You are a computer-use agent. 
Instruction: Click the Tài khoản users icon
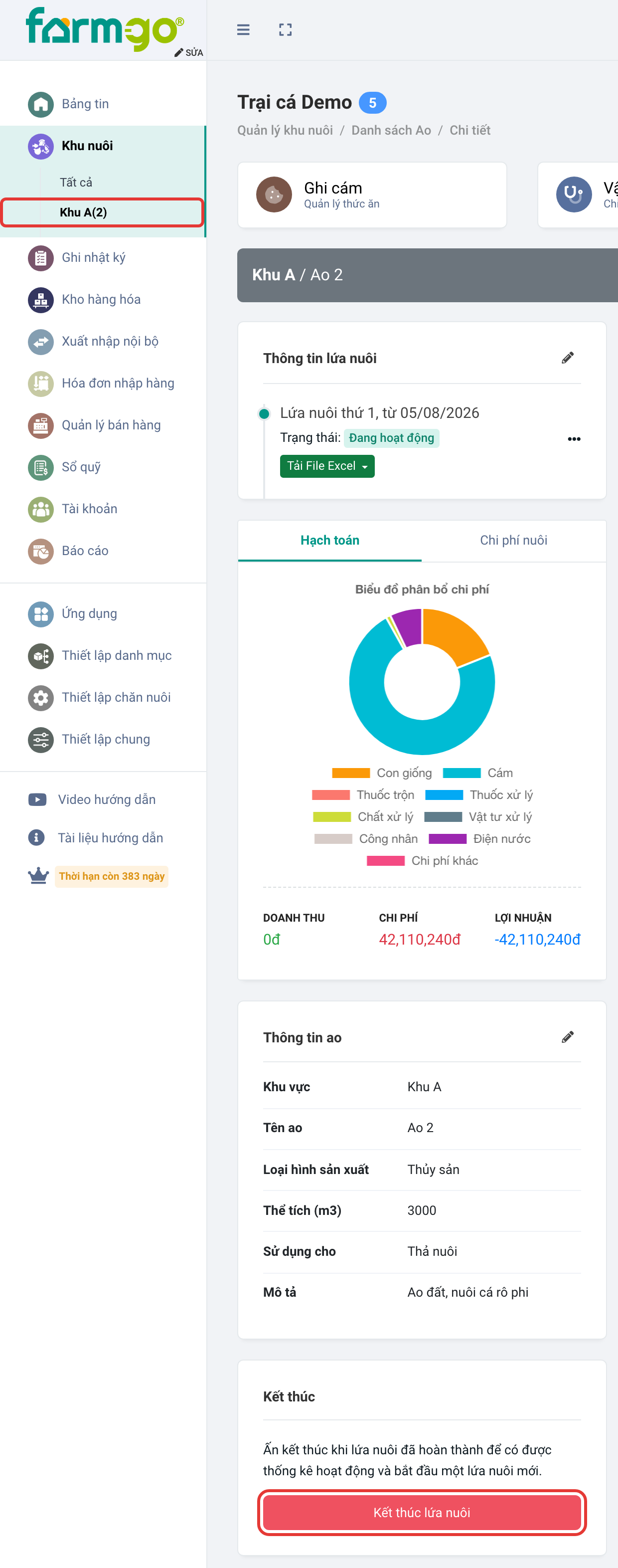[41, 510]
